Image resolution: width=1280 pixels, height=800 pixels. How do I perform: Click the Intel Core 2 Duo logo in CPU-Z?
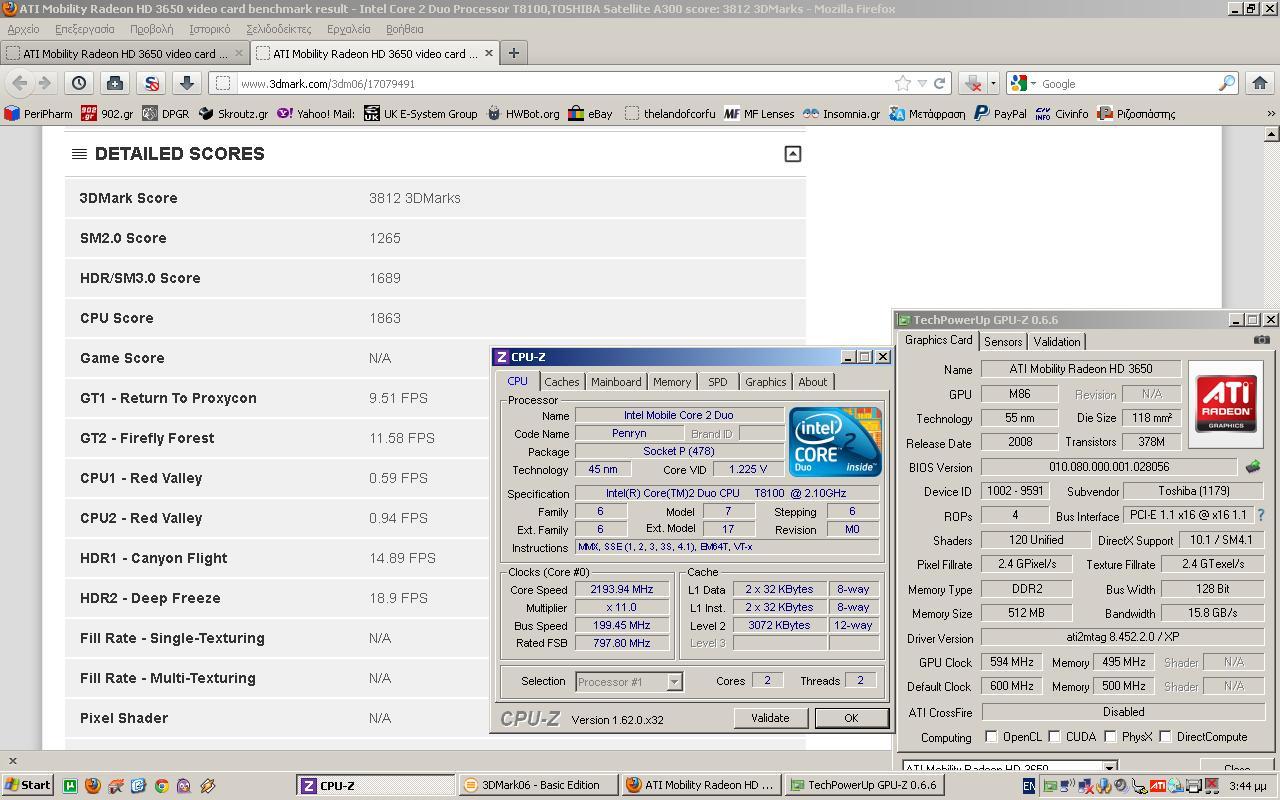click(835, 441)
